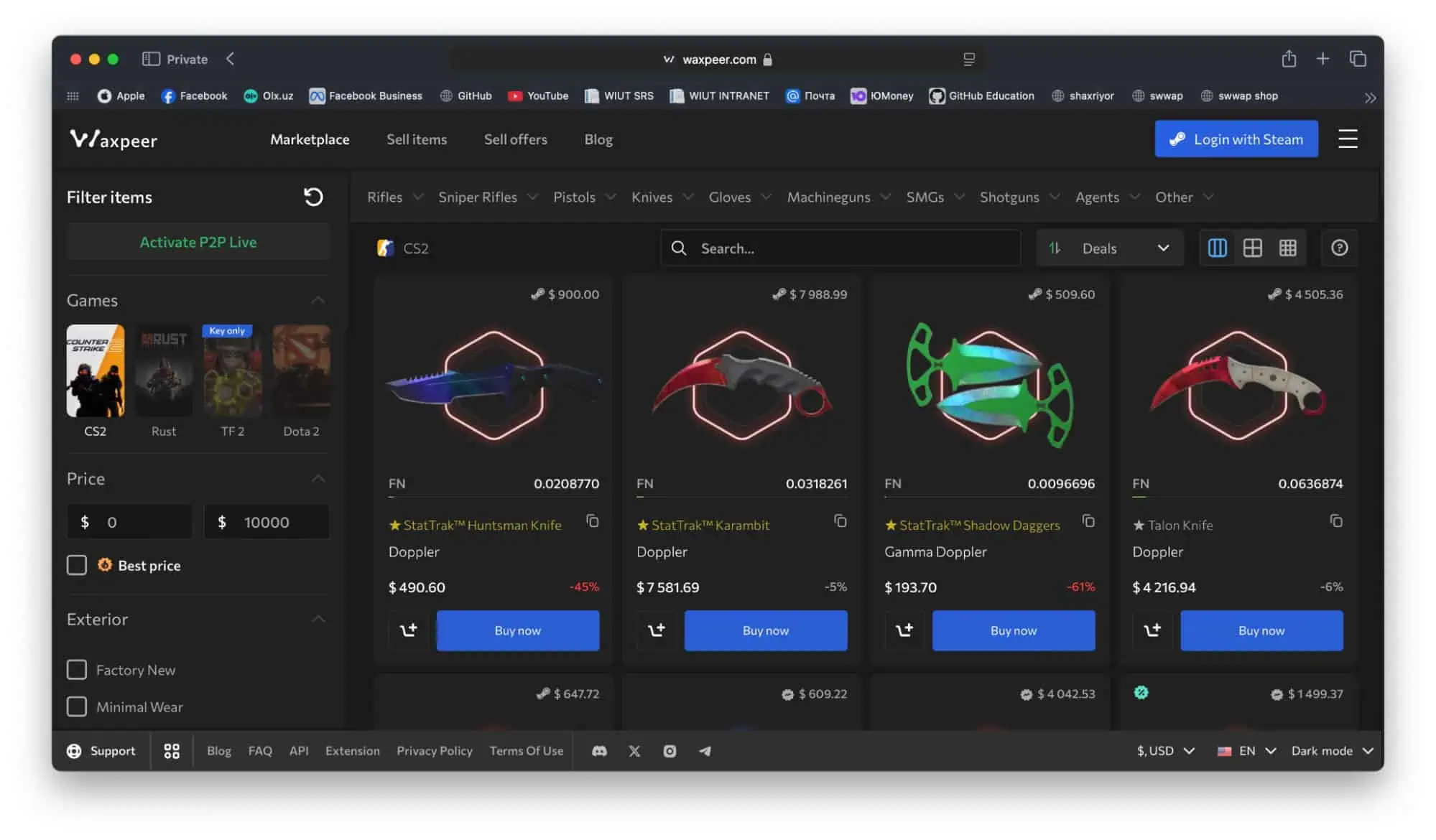Check the Factory New exterior filter
This screenshot has height=840, width=1436.
(77, 670)
